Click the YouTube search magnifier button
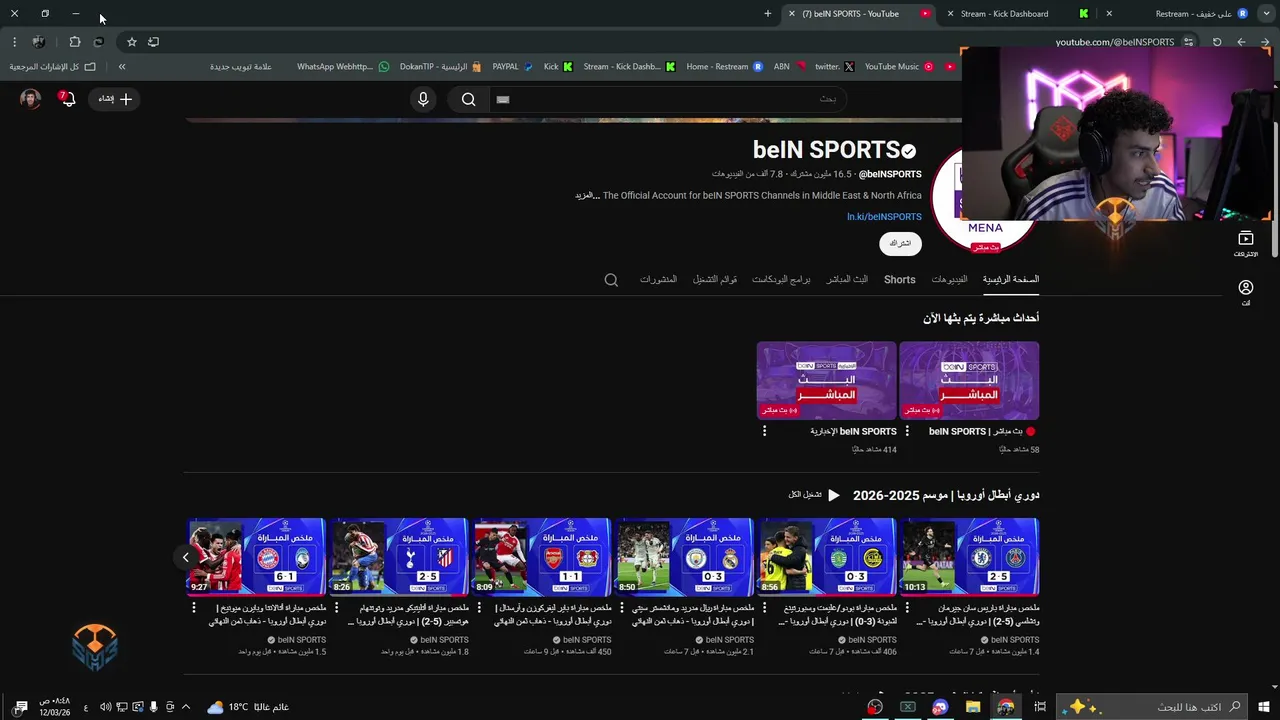 pyautogui.click(x=468, y=99)
